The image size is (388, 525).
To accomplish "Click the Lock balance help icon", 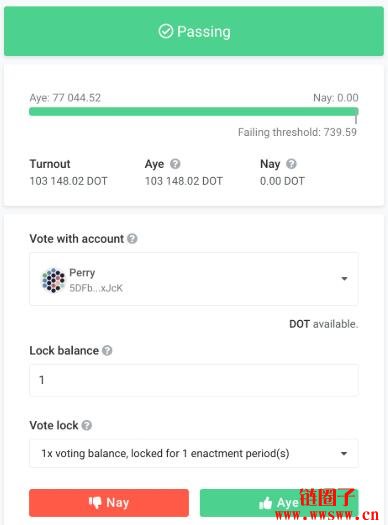I will pos(107,351).
